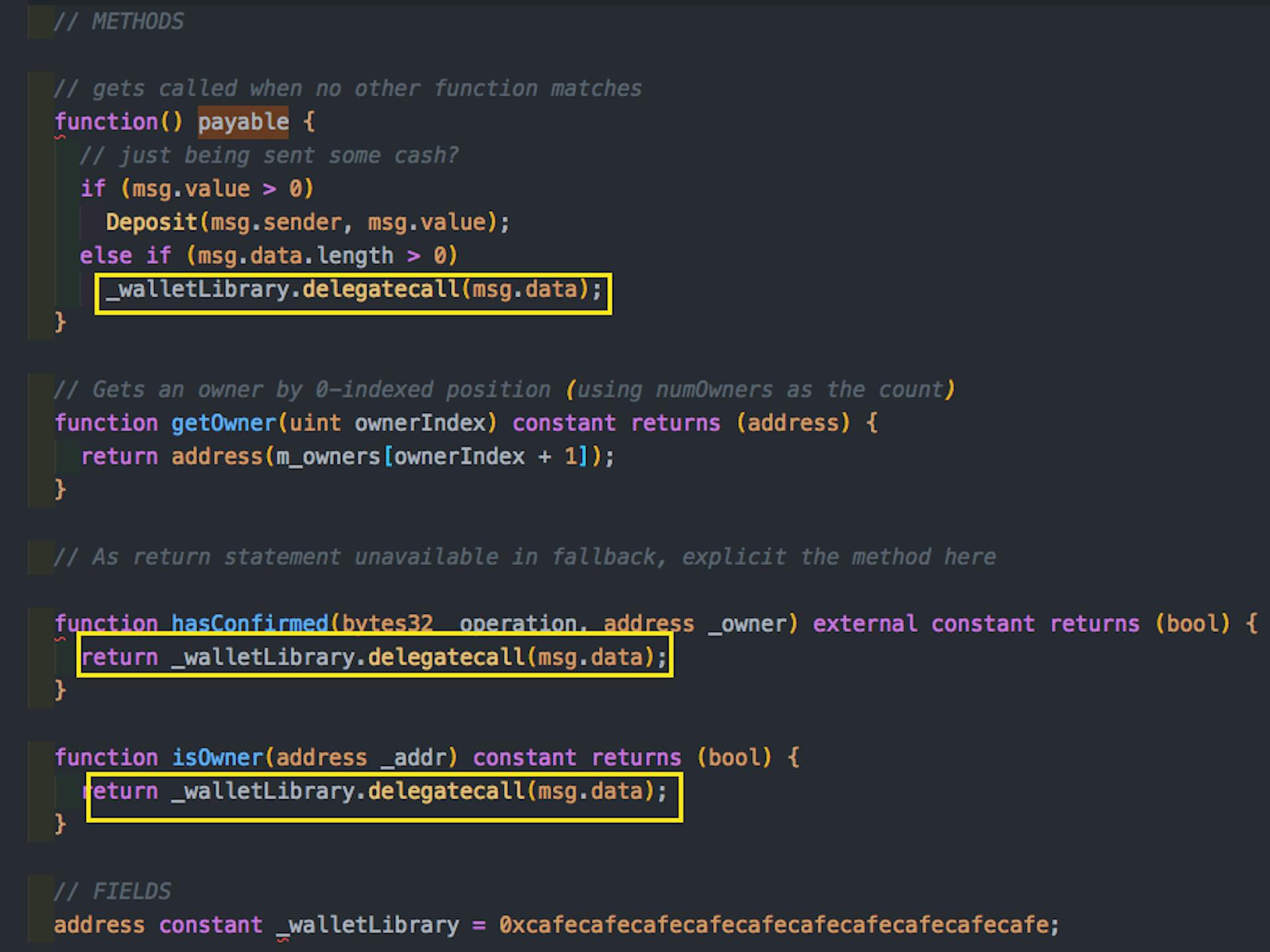
Task: Click the else if keyword
Action: click(126, 255)
